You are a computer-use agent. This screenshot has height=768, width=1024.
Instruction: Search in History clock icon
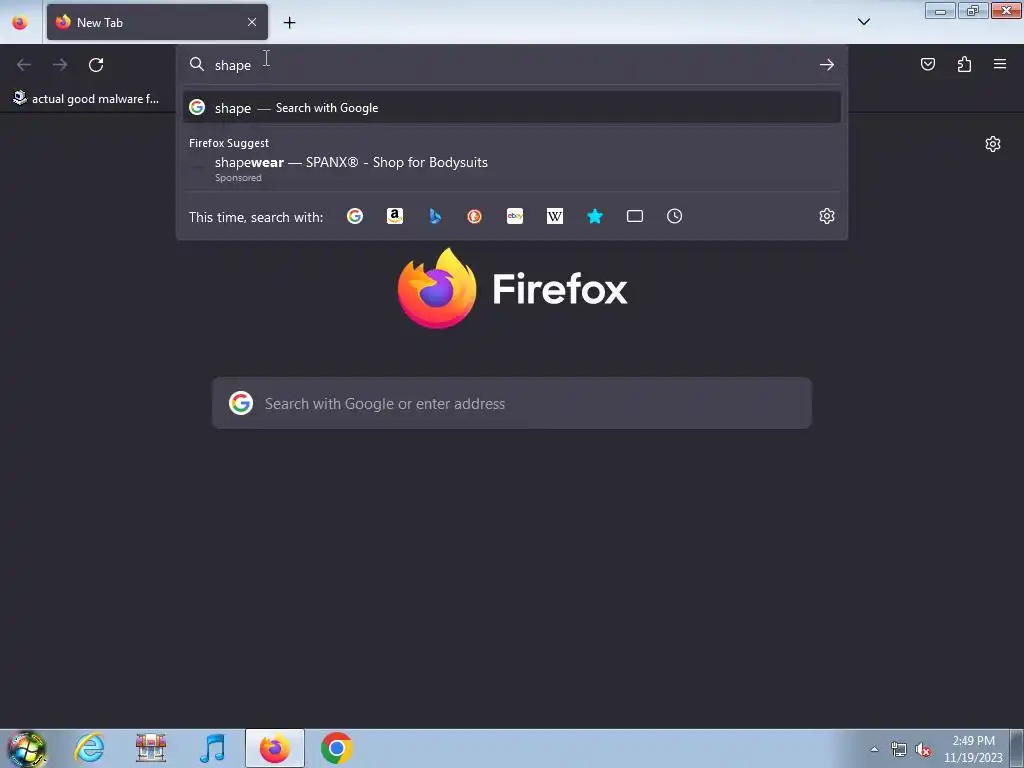pyautogui.click(x=675, y=216)
